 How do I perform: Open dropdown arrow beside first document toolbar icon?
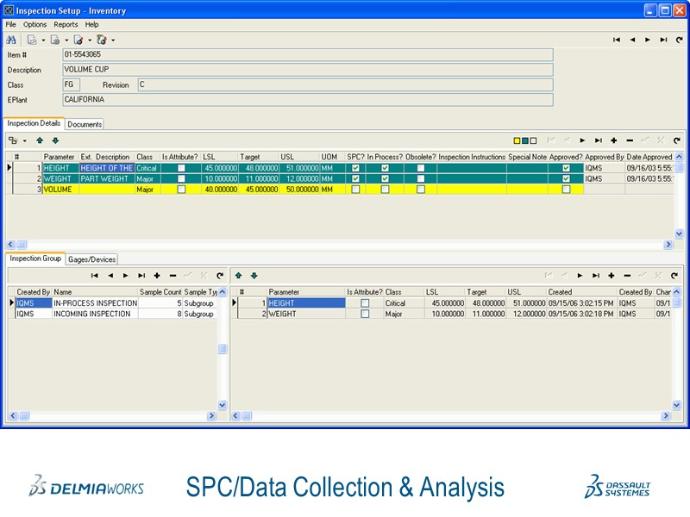click(44, 40)
